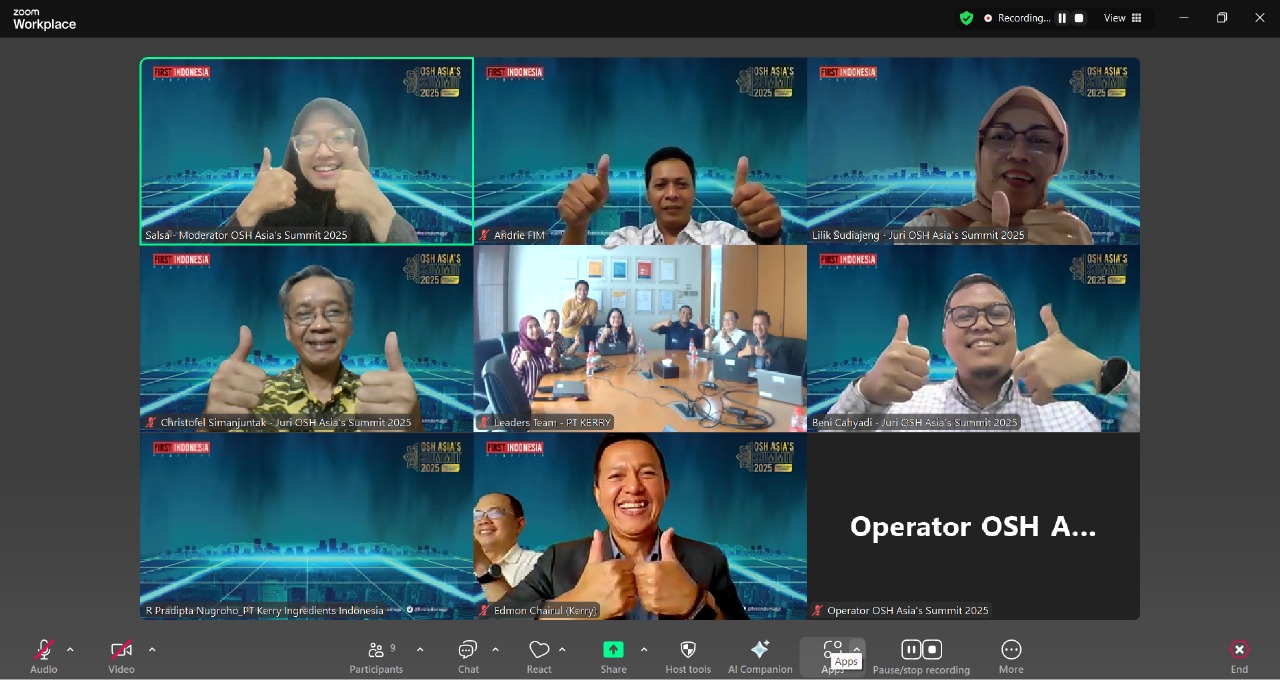Viewport: 1280px width, 680px height.
Task: Open the More options ellipsis
Action: [1011, 650]
